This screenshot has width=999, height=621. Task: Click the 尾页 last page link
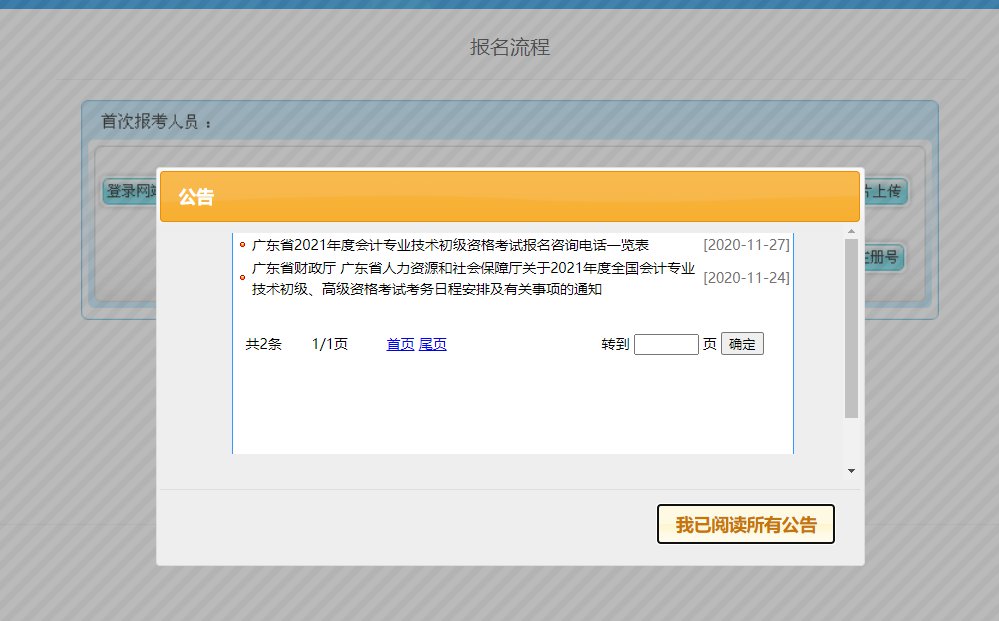pos(432,344)
